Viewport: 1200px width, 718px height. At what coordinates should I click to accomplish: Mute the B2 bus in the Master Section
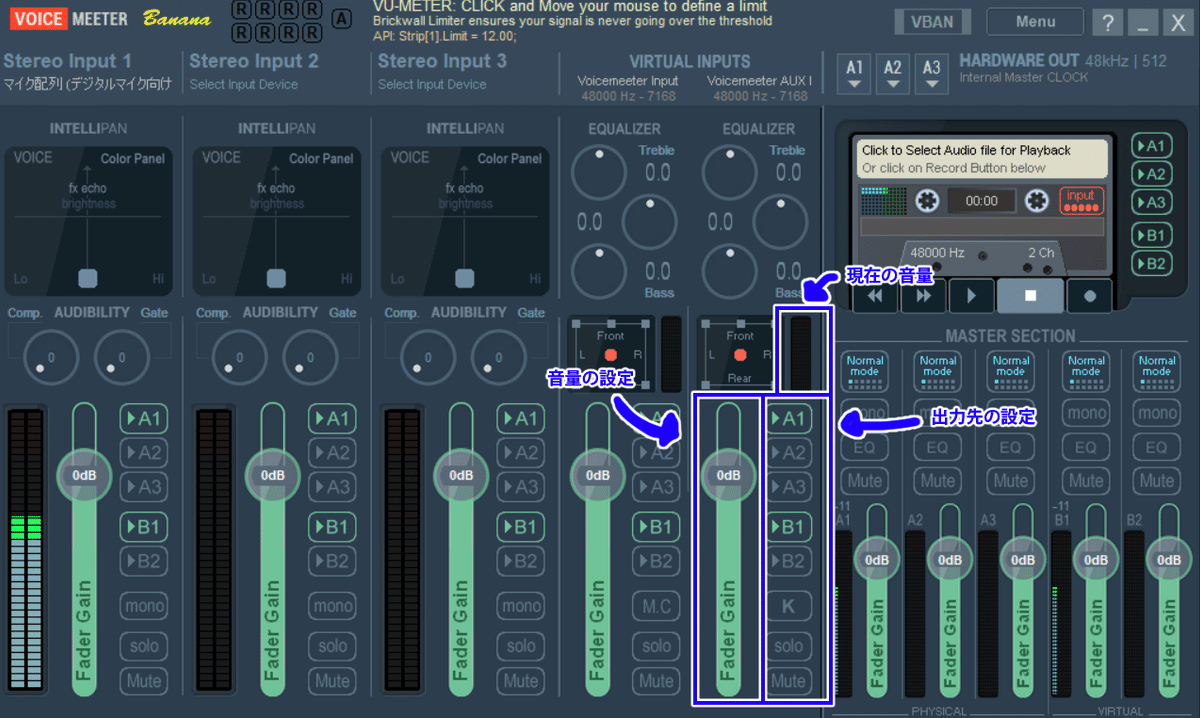click(x=1157, y=481)
